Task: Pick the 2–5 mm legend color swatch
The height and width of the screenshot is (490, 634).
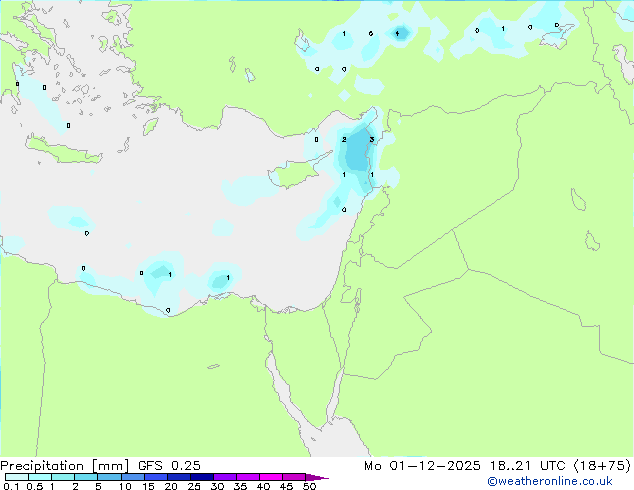Action: [86, 477]
